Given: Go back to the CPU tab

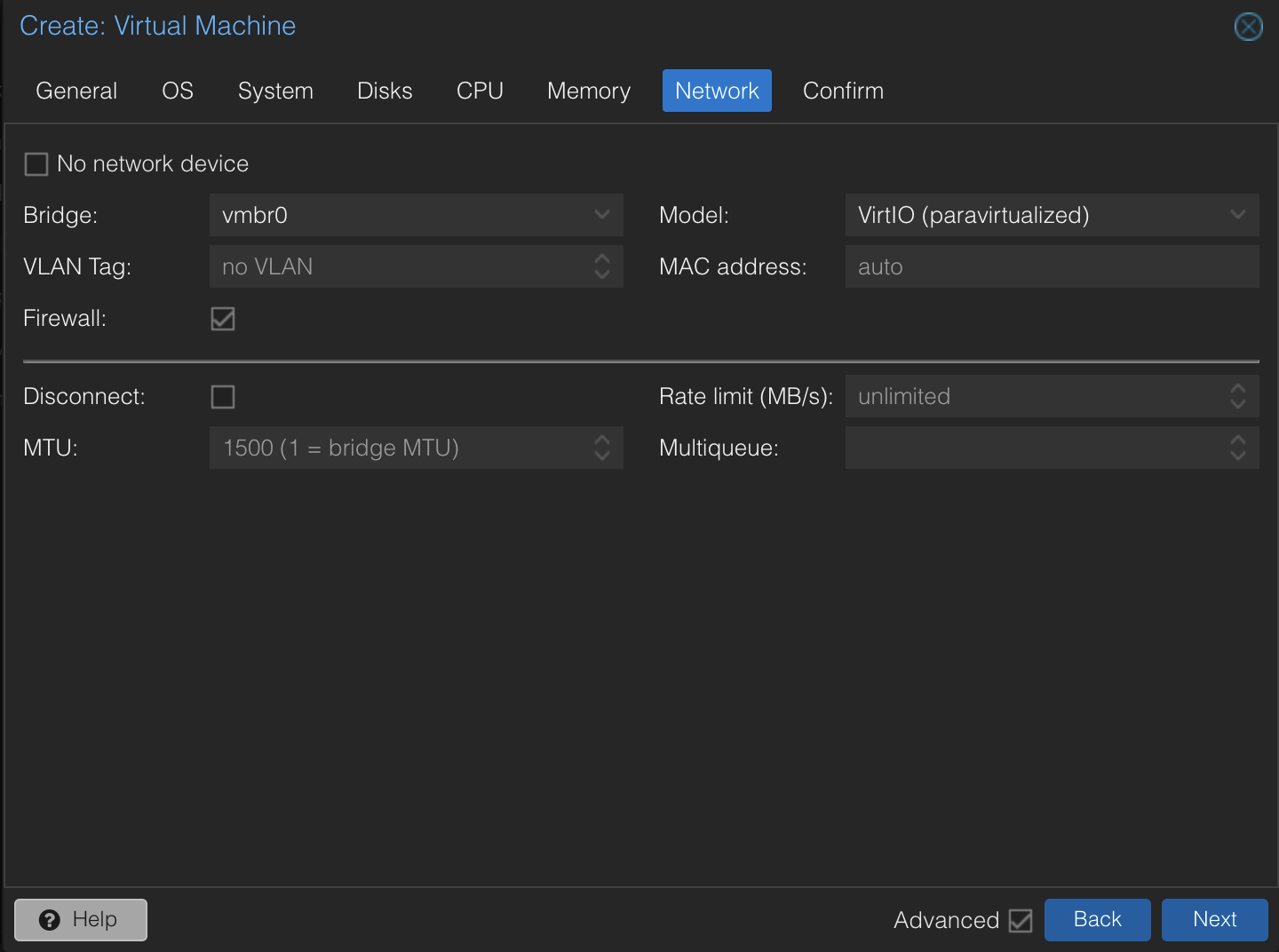Looking at the screenshot, I should tap(479, 91).
